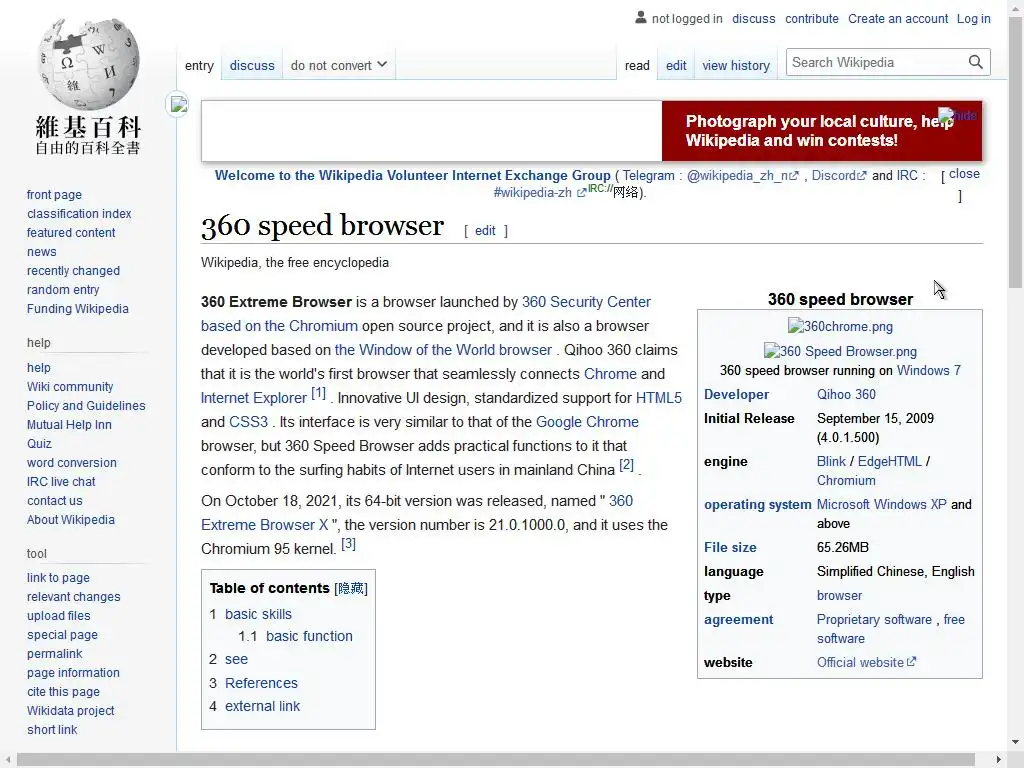
Task: Open Qihoo 360 developer link in infobox
Action: click(846, 394)
